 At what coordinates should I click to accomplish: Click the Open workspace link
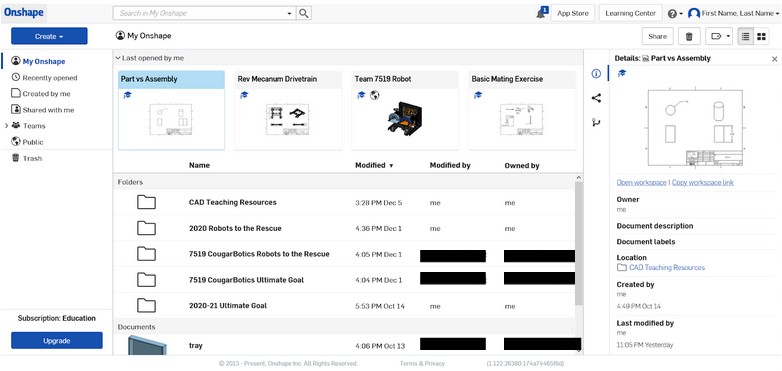[x=641, y=183]
